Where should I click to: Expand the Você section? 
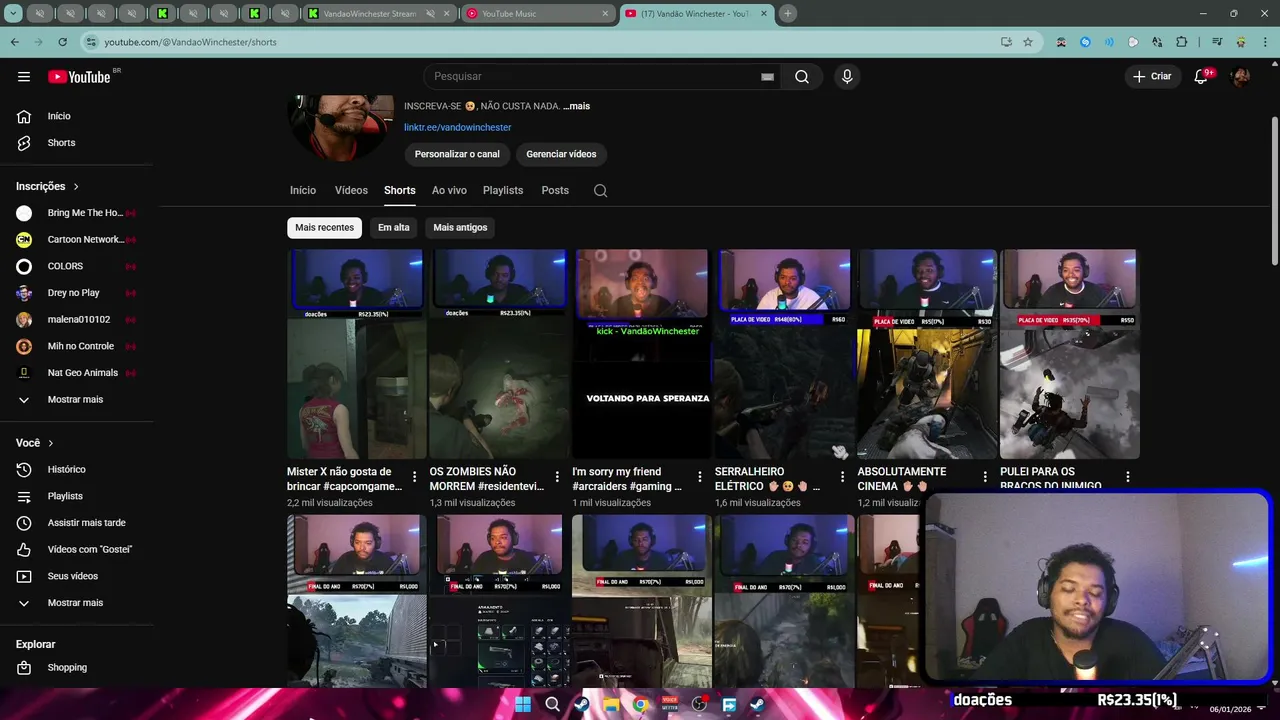coord(35,443)
